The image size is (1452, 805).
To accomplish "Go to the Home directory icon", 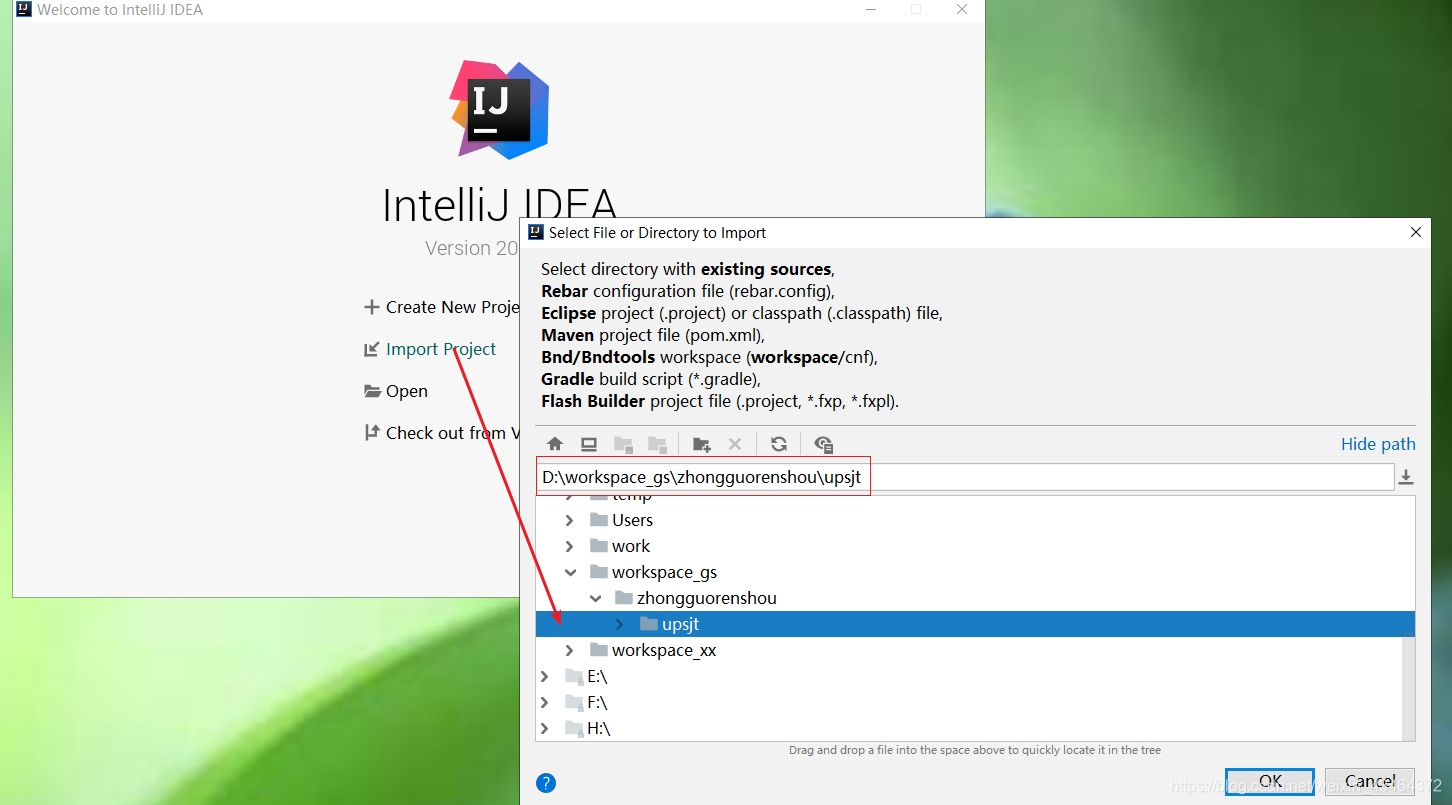I will tap(555, 444).
